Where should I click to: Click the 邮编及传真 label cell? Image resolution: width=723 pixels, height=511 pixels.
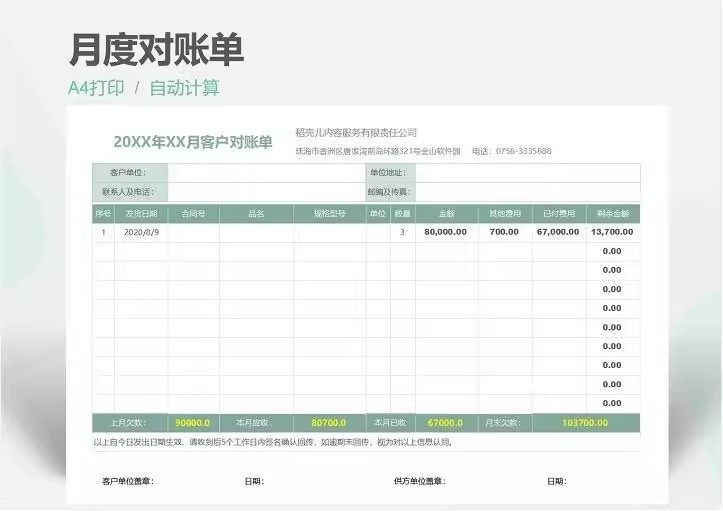click(x=391, y=192)
